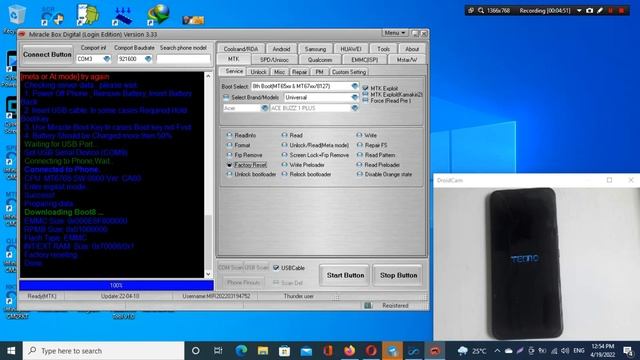Switch to Miracle Box in the taskbar
Image resolution: width=640 pixels, height=360 pixels.
pyautogui.click(x=435, y=351)
